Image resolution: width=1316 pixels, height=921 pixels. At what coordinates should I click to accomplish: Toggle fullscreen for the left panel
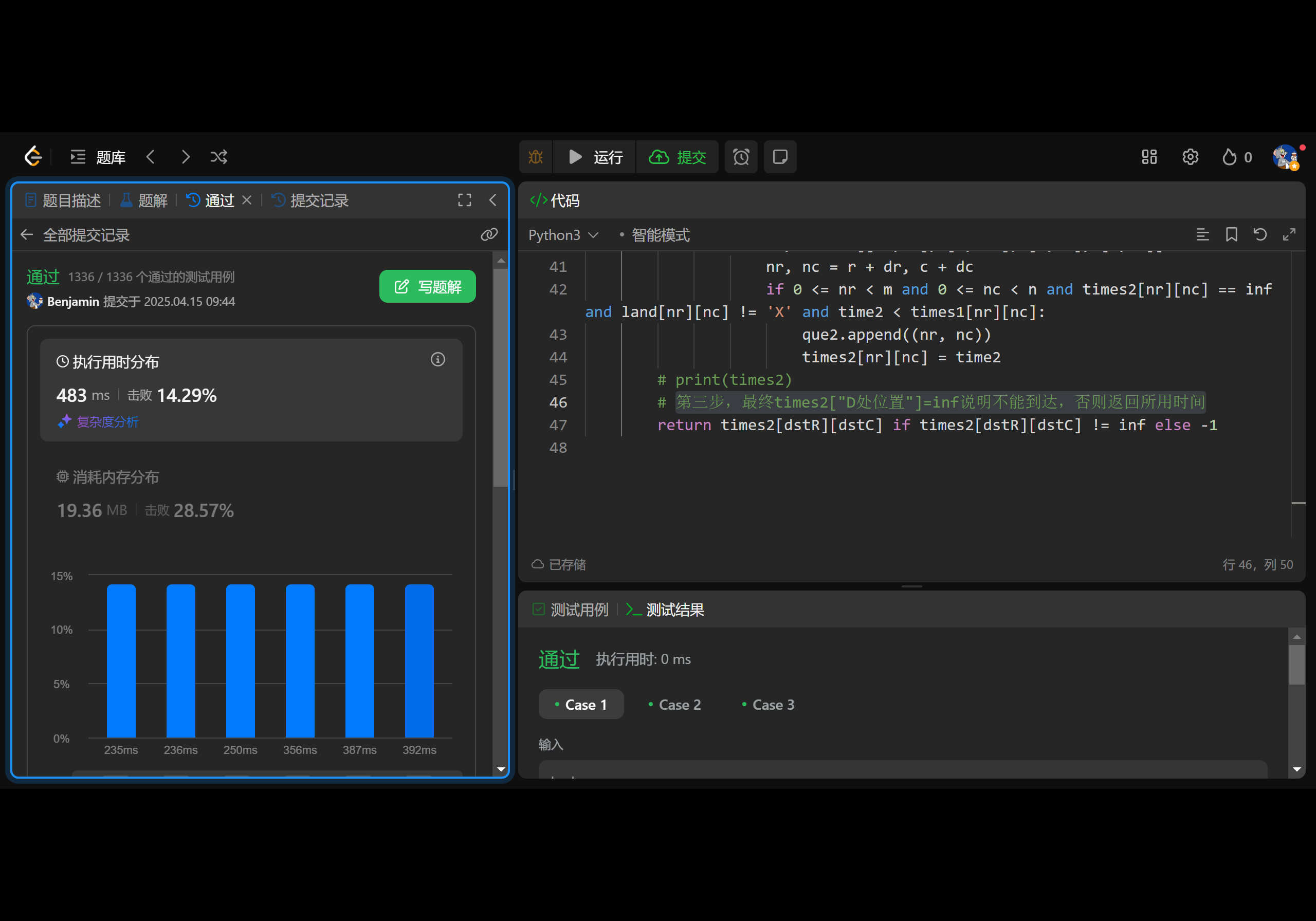tap(464, 200)
